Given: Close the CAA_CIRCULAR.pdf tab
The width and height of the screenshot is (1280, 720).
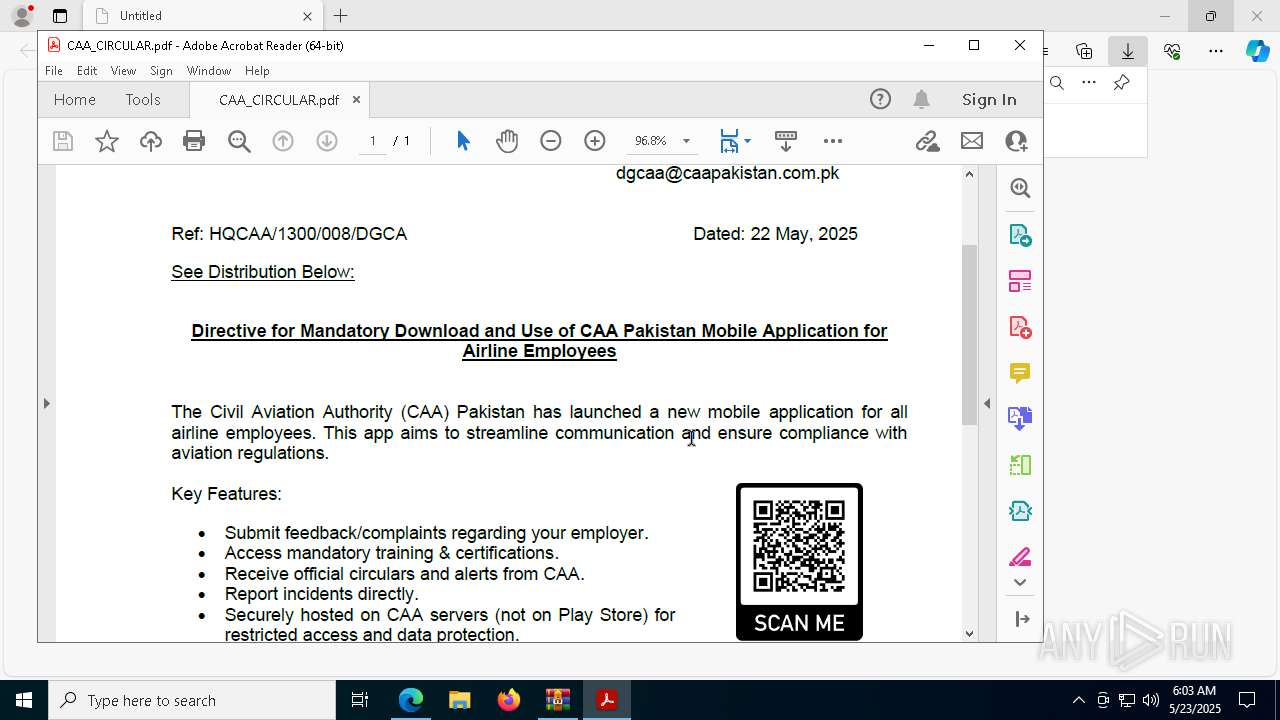Looking at the screenshot, I should pos(356,100).
